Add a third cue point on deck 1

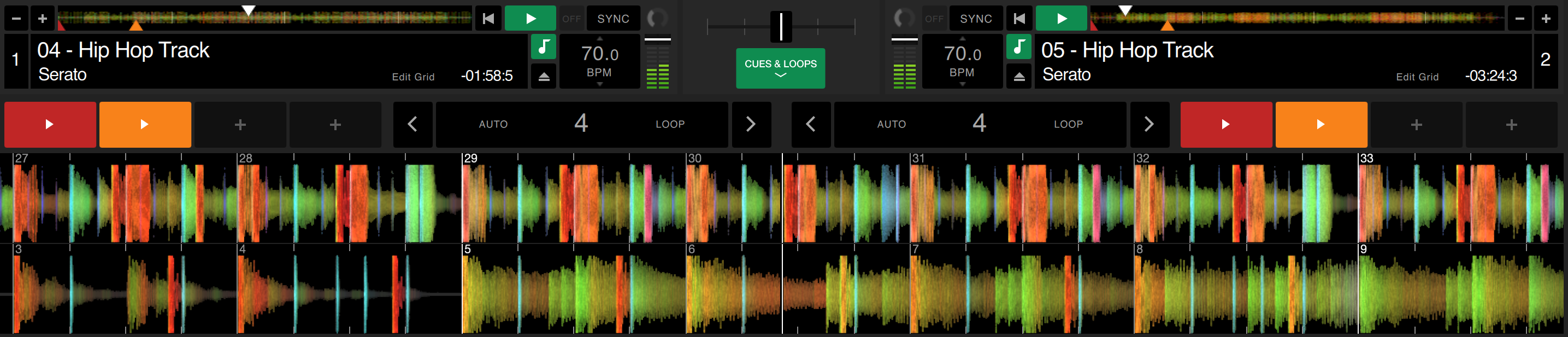tap(240, 124)
